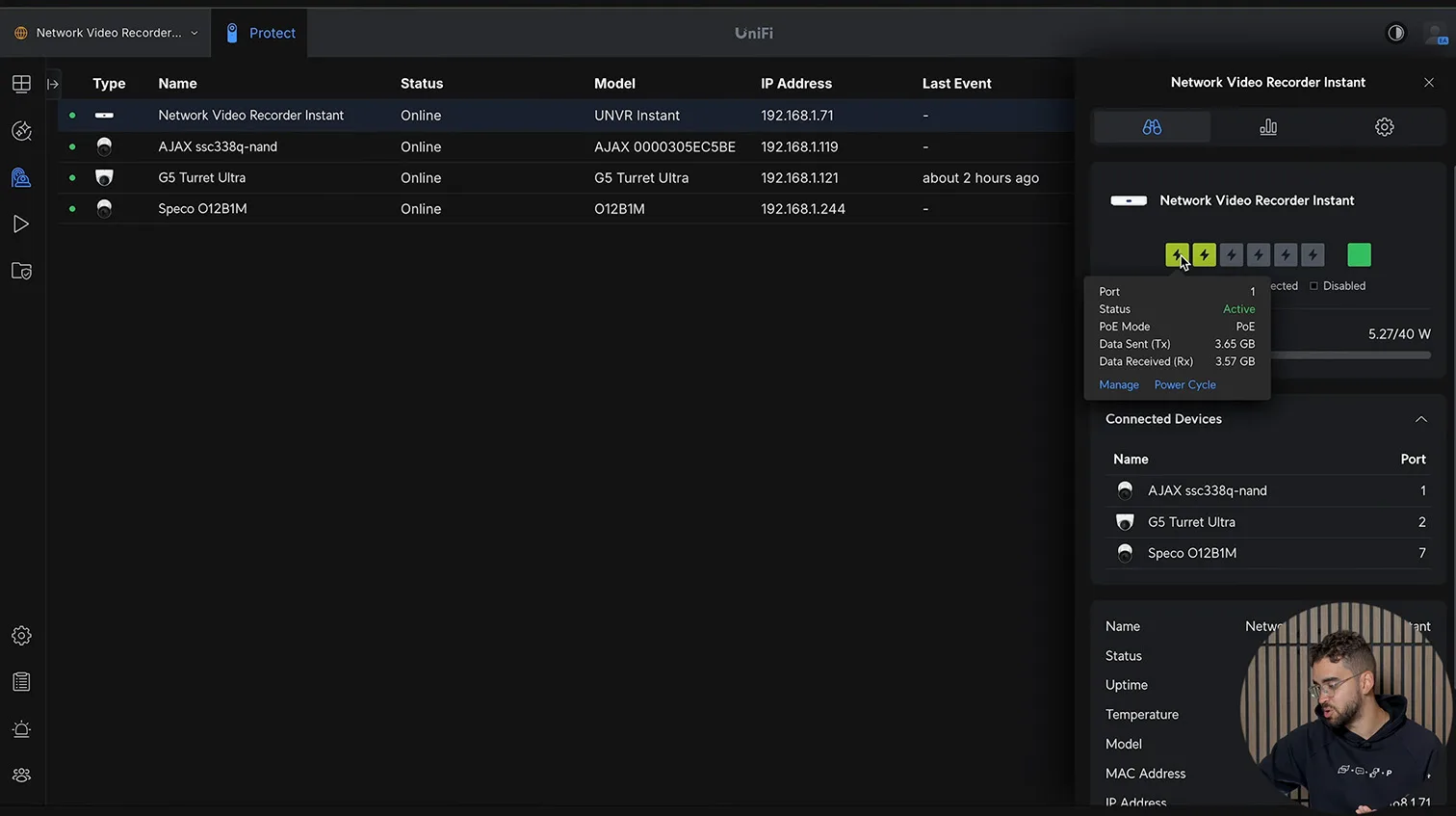
Task: Open the dashboard grid view in sidebar
Action: click(x=21, y=84)
